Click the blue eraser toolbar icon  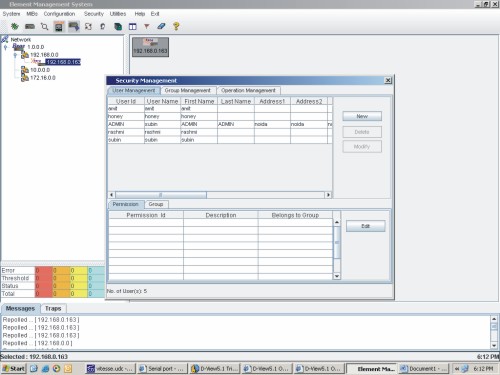click(x=161, y=26)
